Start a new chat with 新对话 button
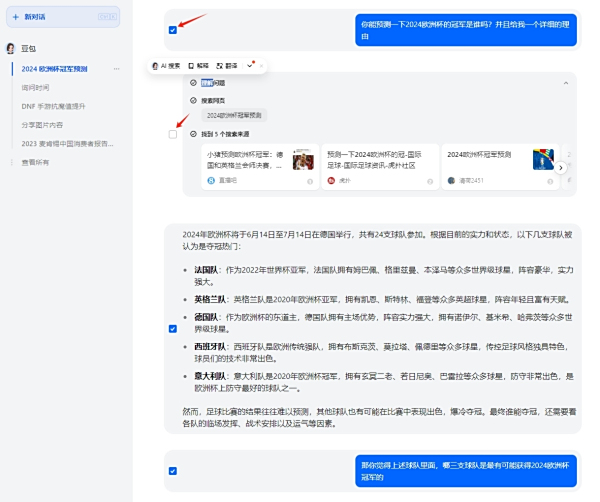Screen dimensions: 600x502 click(x=63, y=17)
